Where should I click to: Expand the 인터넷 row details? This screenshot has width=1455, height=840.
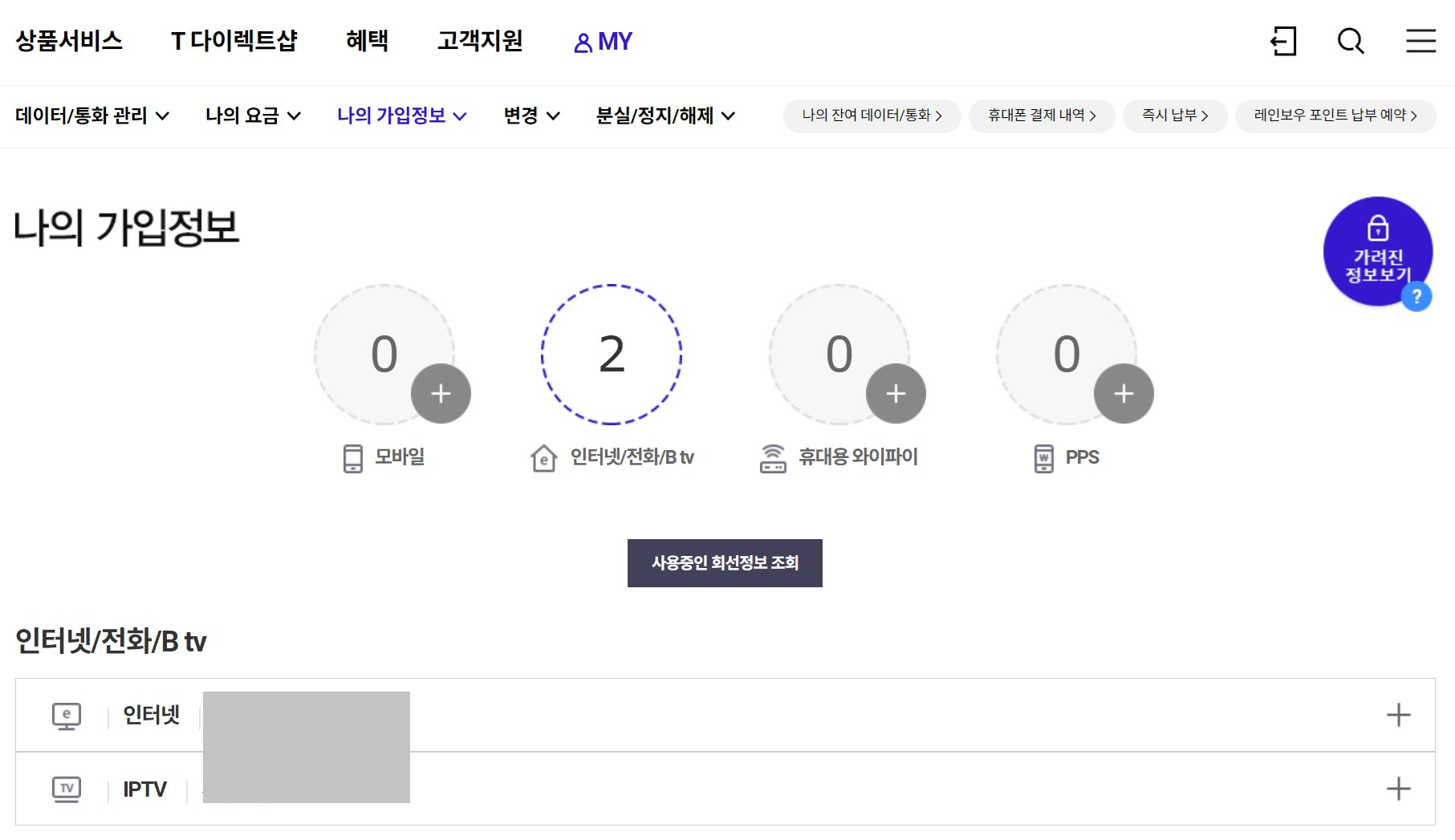[x=1398, y=715]
